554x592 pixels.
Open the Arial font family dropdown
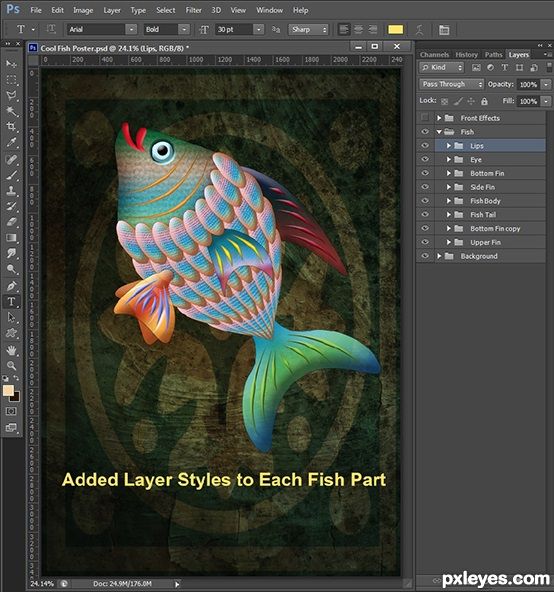(x=102, y=29)
